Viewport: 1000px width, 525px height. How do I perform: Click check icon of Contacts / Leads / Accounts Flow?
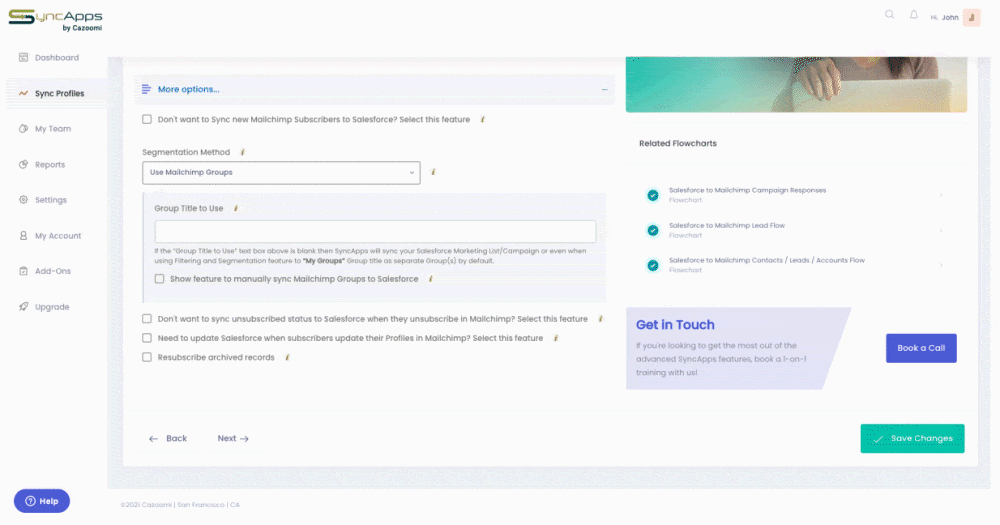tap(652, 265)
